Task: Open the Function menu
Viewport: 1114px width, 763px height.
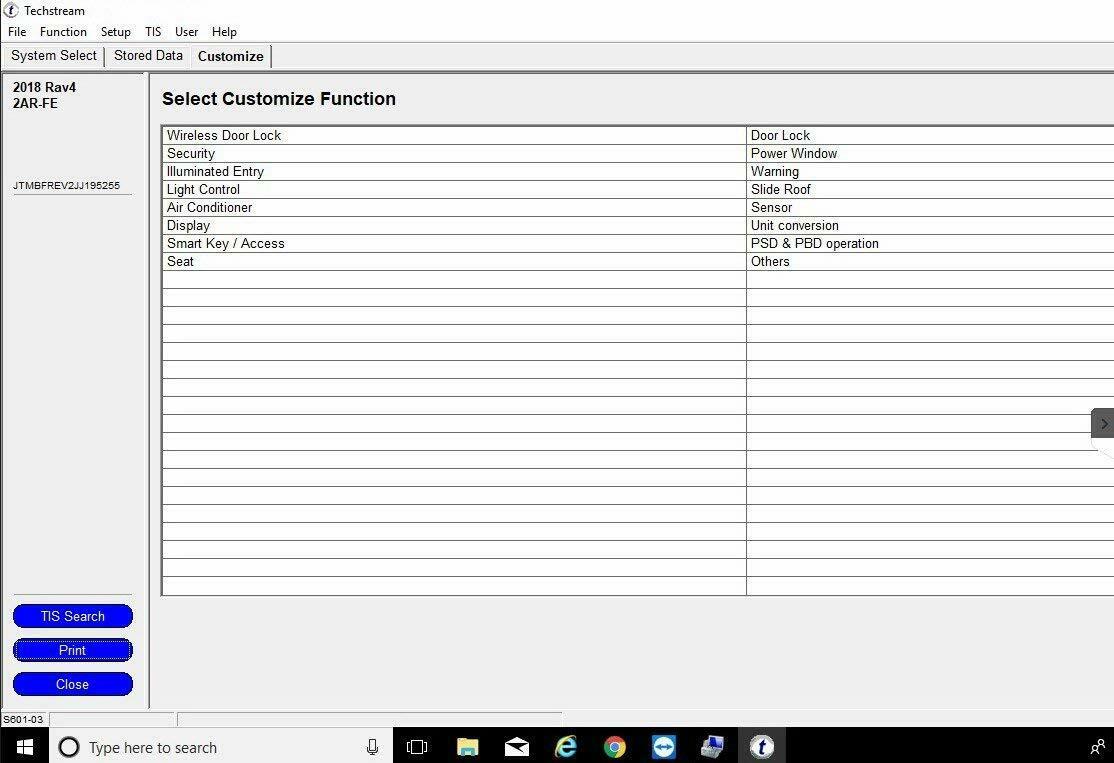Action: click(x=63, y=32)
